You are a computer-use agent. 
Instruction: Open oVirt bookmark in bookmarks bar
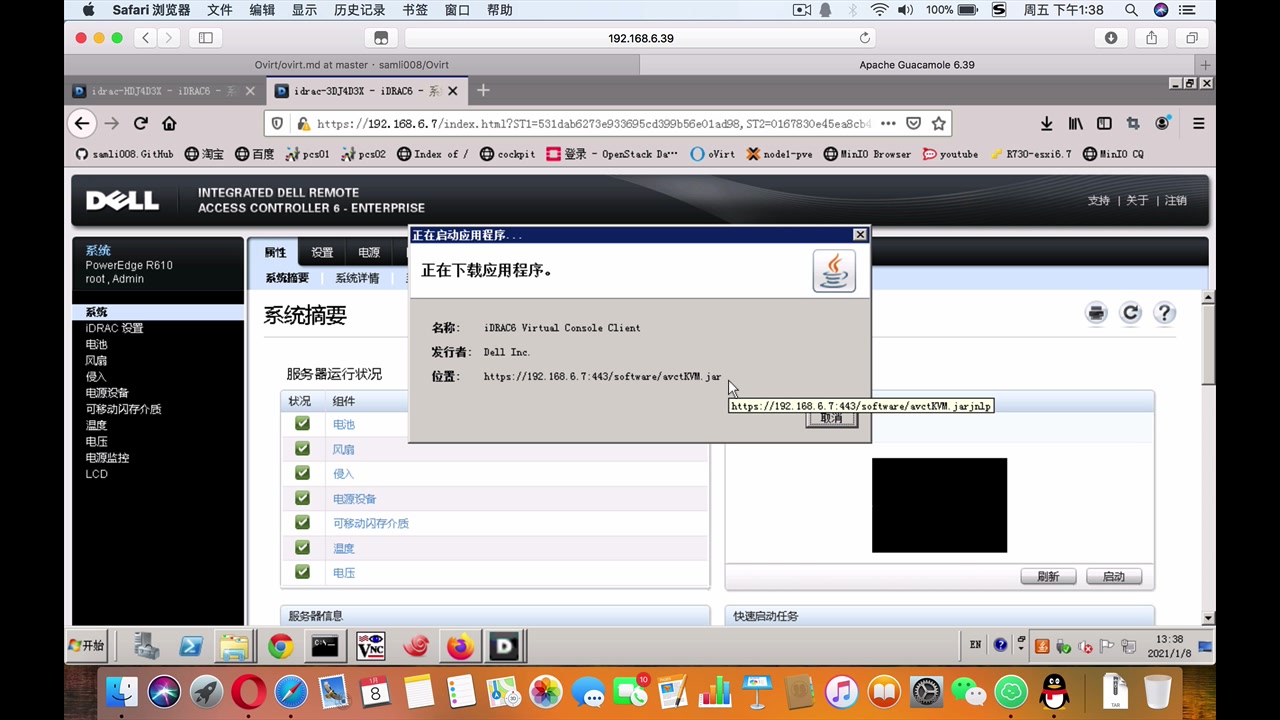tap(712, 154)
